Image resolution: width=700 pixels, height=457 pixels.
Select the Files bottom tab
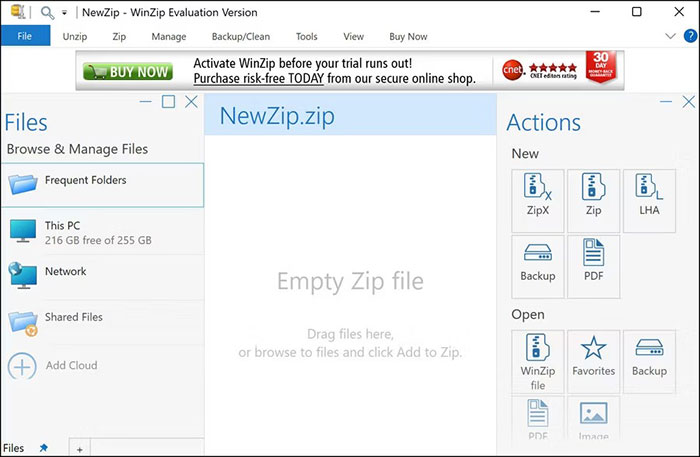click(x=13, y=448)
